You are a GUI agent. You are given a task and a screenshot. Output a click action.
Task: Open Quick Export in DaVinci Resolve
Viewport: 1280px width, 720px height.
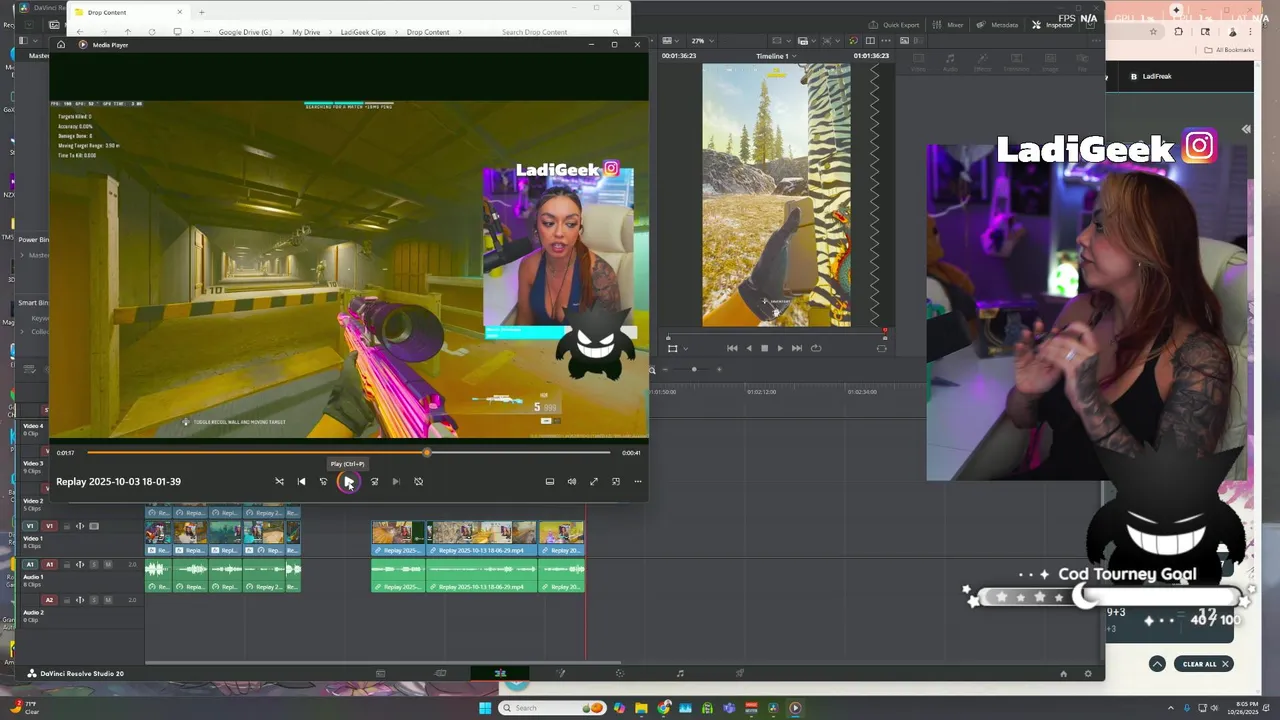coord(895,24)
